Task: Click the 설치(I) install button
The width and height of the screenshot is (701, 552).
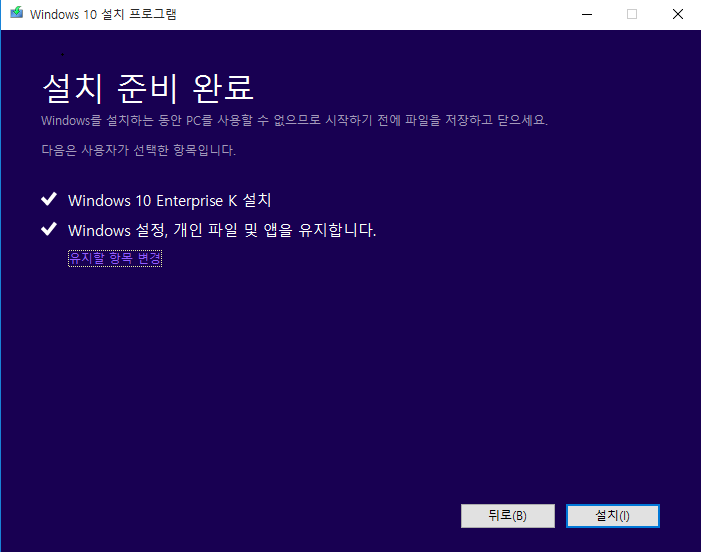Action: 612,516
